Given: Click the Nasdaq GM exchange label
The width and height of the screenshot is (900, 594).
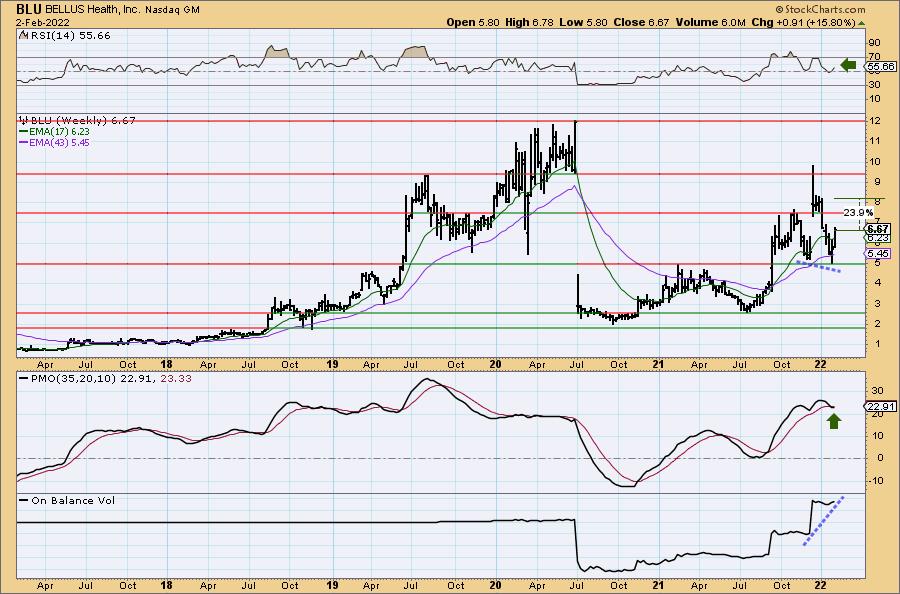Looking at the screenshot, I should coord(172,10).
